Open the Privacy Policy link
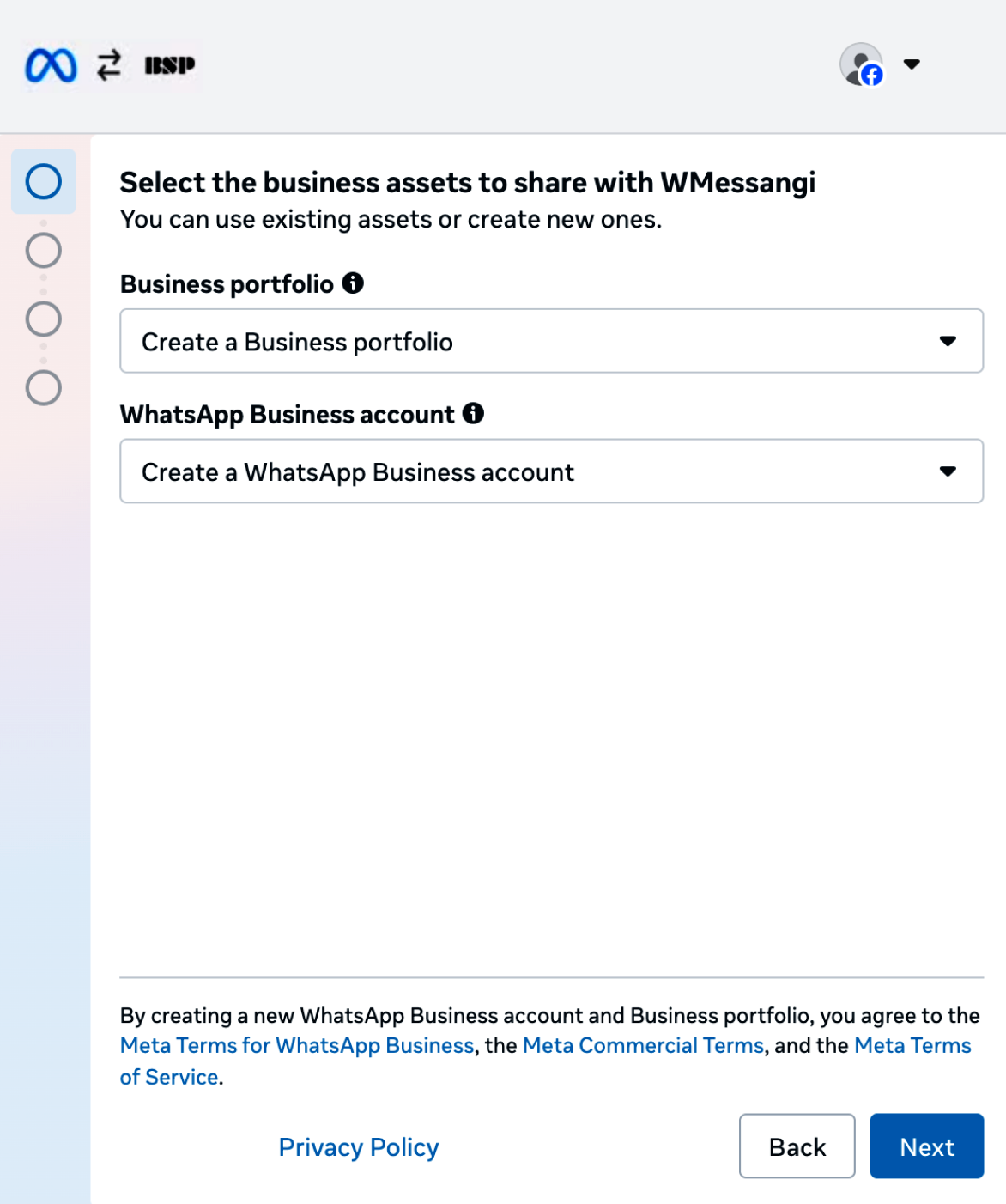This screenshot has height=1204, width=1006. click(359, 1147)
